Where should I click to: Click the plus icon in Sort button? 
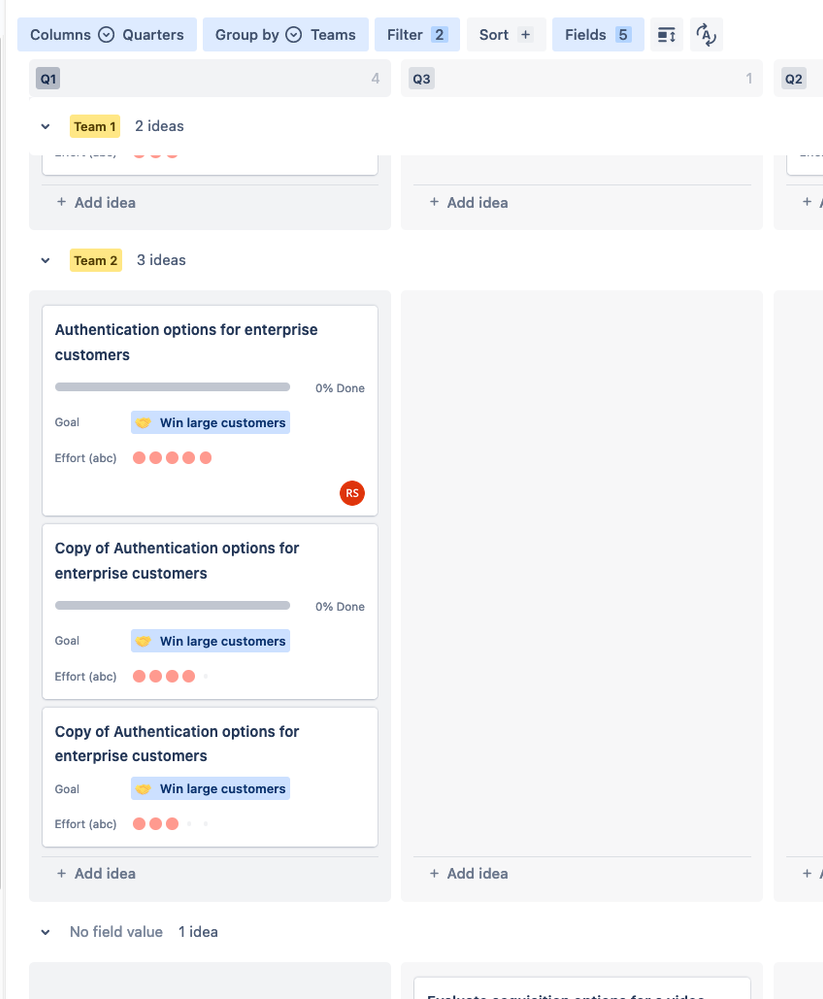tap(526, 34)
